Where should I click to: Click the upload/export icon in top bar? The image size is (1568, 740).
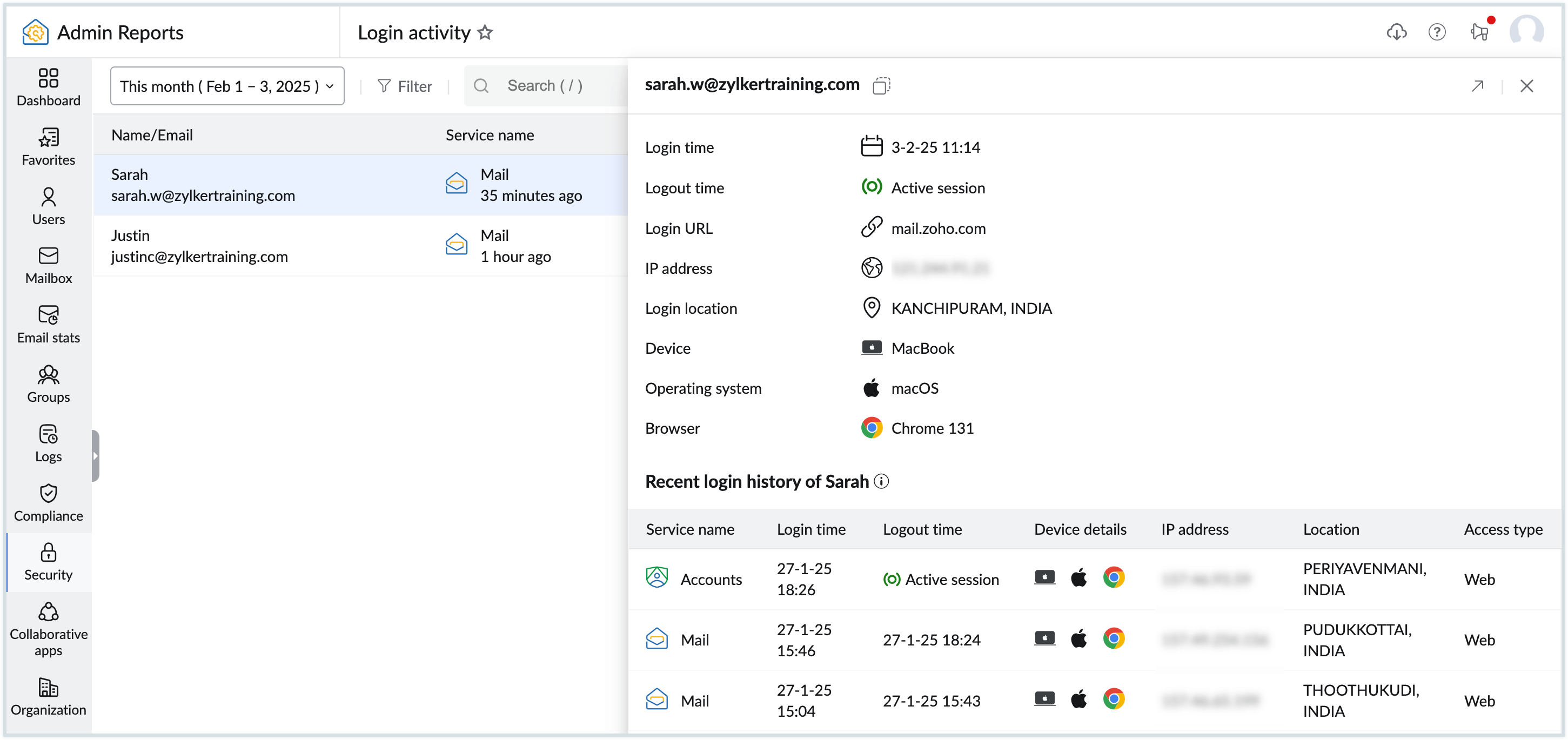pos(1395,33)
